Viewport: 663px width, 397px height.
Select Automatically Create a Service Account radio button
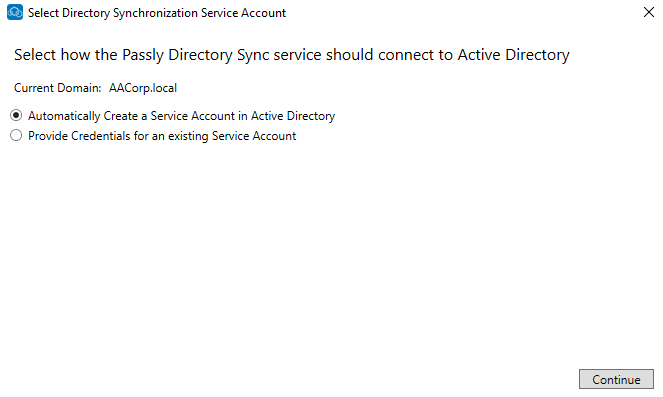click(16, 115)
